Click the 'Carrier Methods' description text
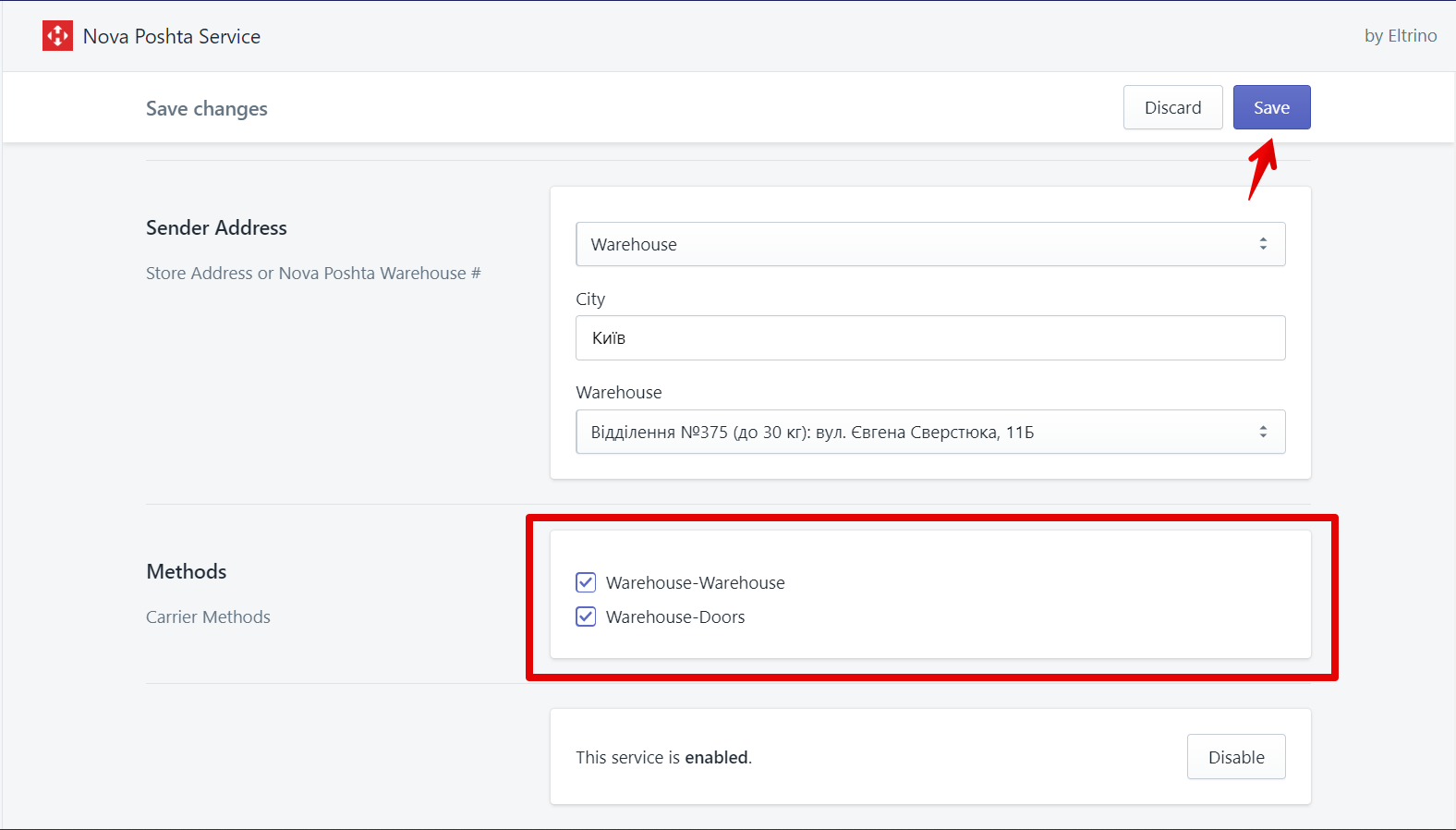This screenshot has width=1456, height=830. coord(208,616)
